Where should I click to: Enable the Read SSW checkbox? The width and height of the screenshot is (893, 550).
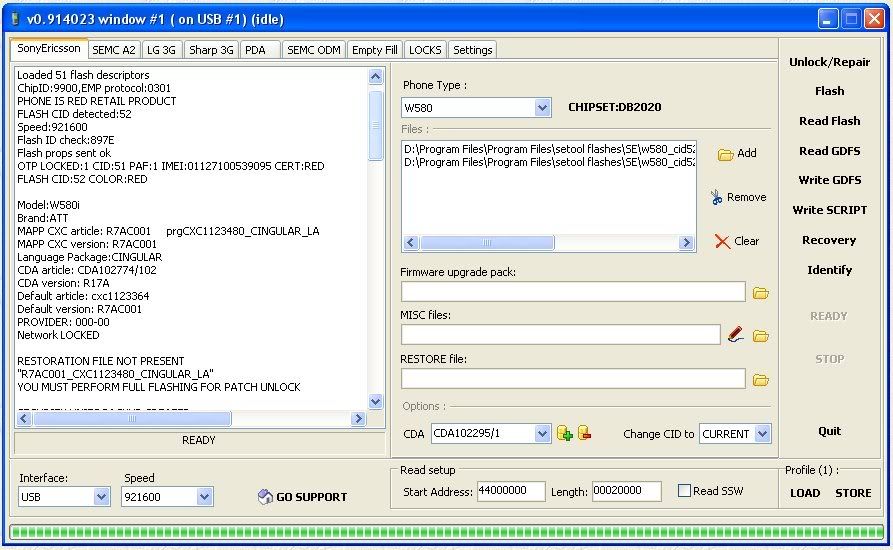(685, 491)
